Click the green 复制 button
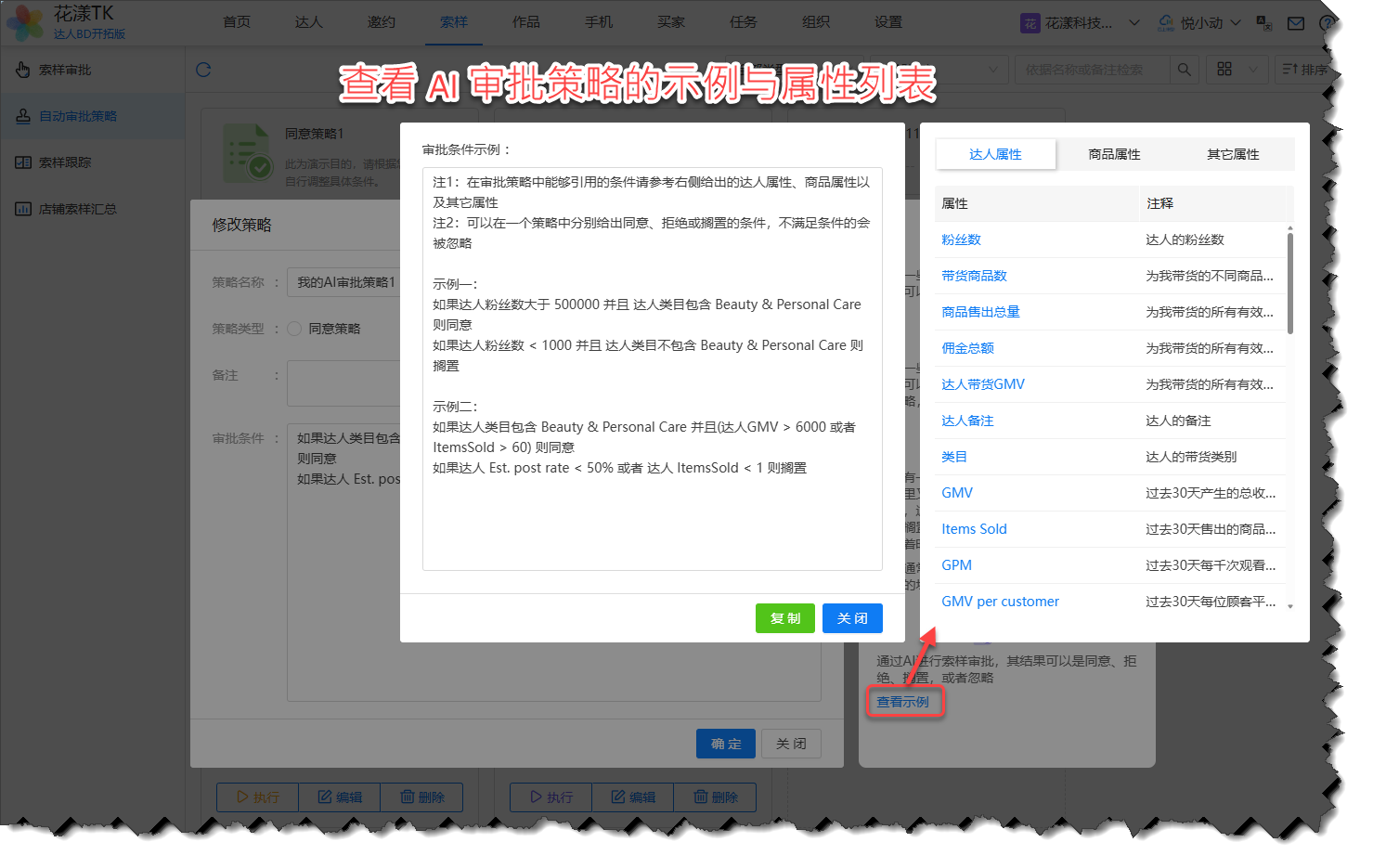Viewport: 1373px width, 868px height. [x=784, y=618]
